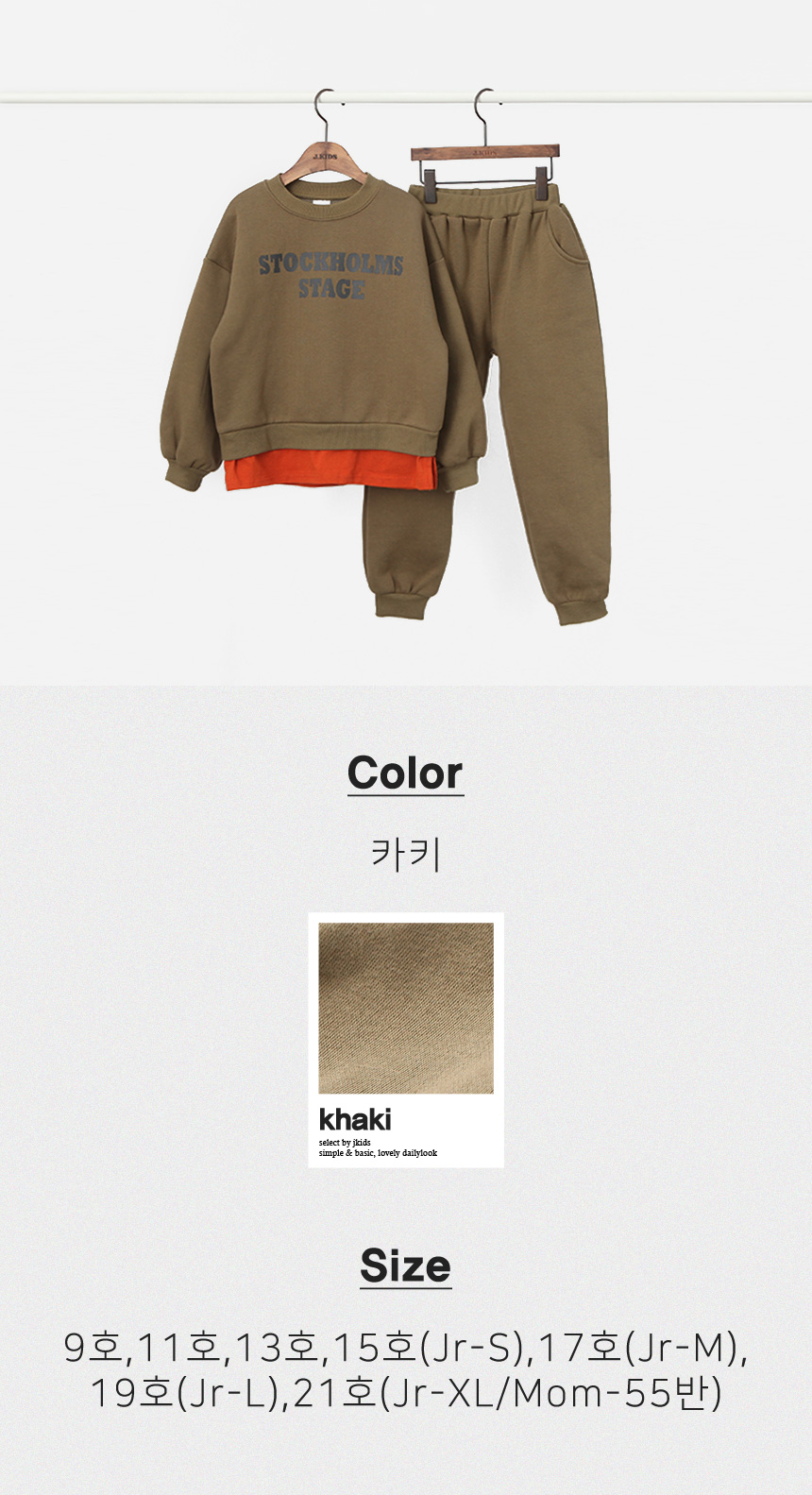Screen dimensions: 812x1495
Task: Click the Size section heading
Action: [405, 1266]
